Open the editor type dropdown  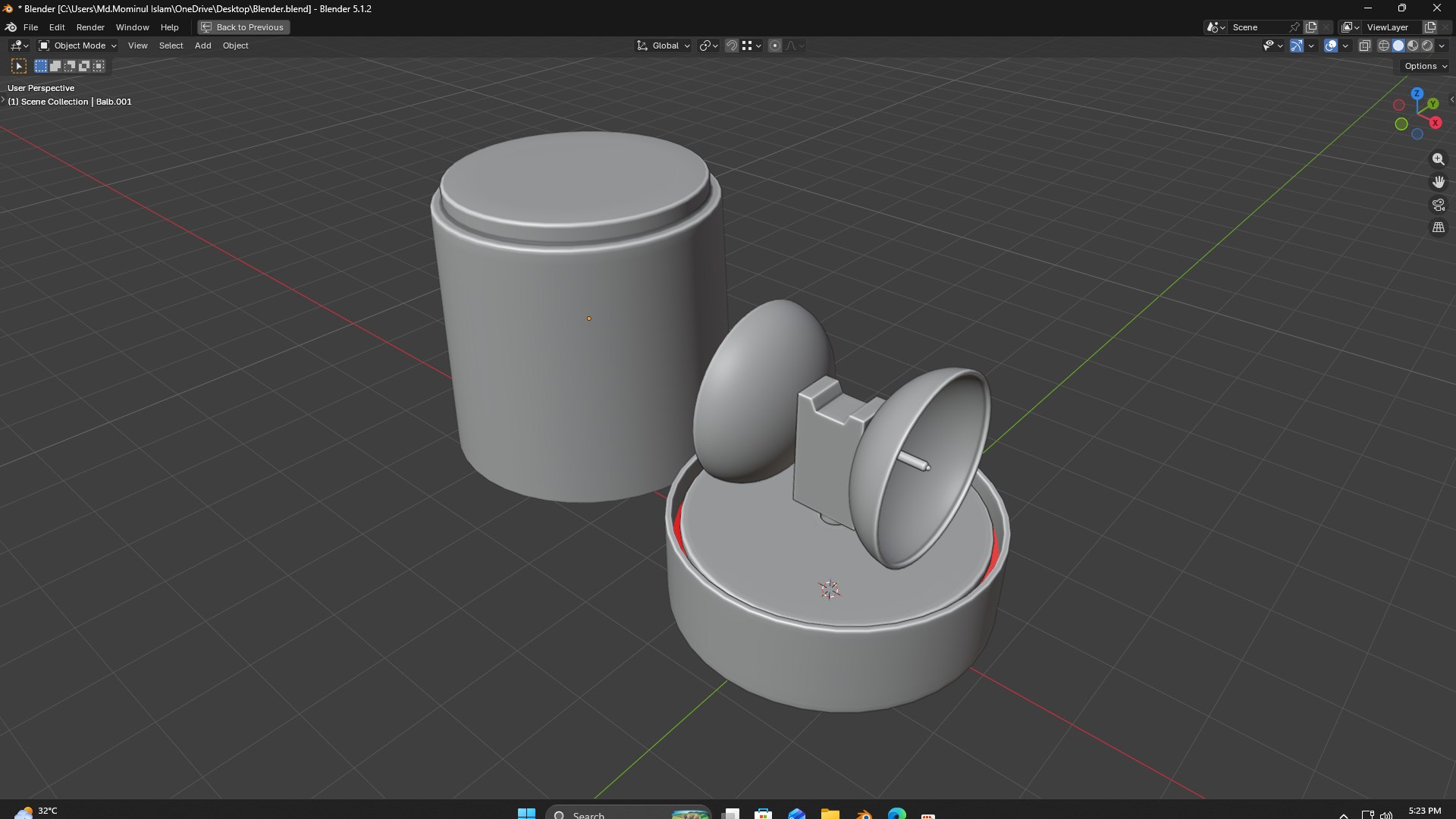point(19,45)
